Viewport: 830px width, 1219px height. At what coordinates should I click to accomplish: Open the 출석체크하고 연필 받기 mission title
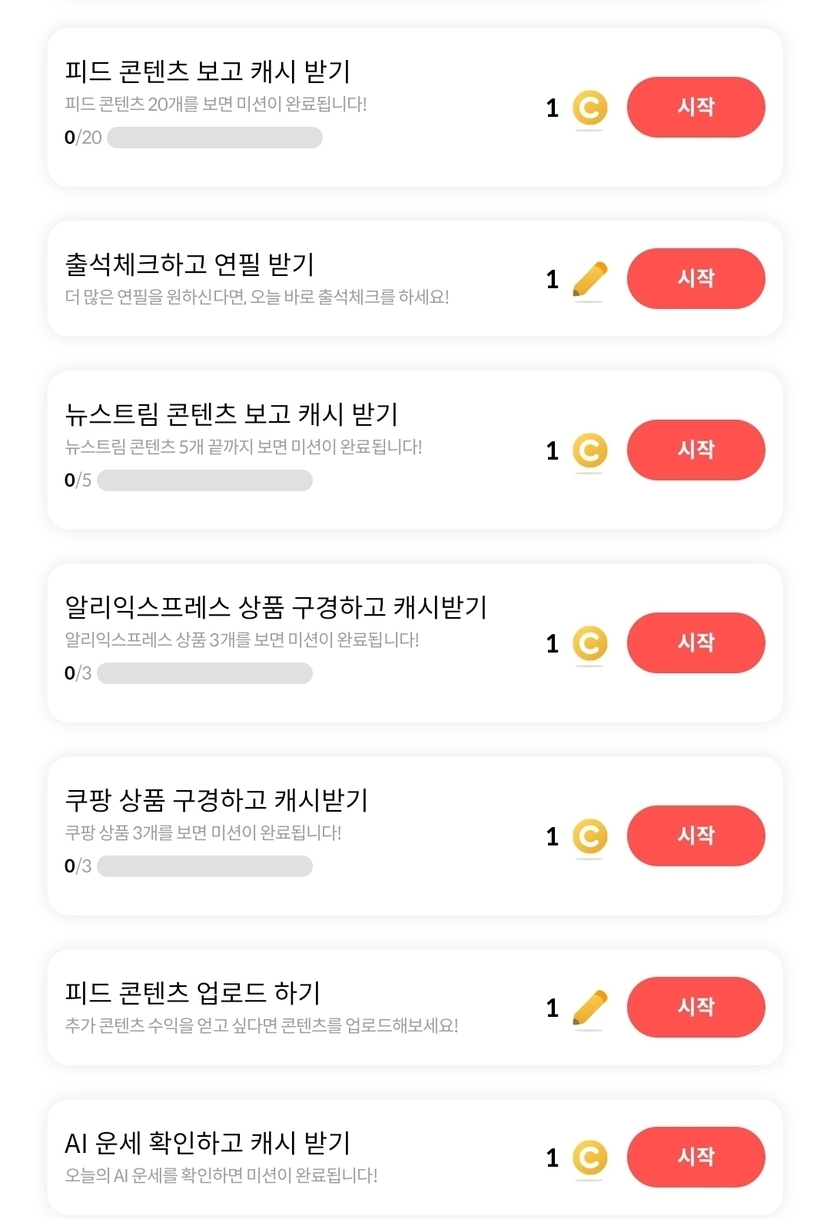pos(189,264)
